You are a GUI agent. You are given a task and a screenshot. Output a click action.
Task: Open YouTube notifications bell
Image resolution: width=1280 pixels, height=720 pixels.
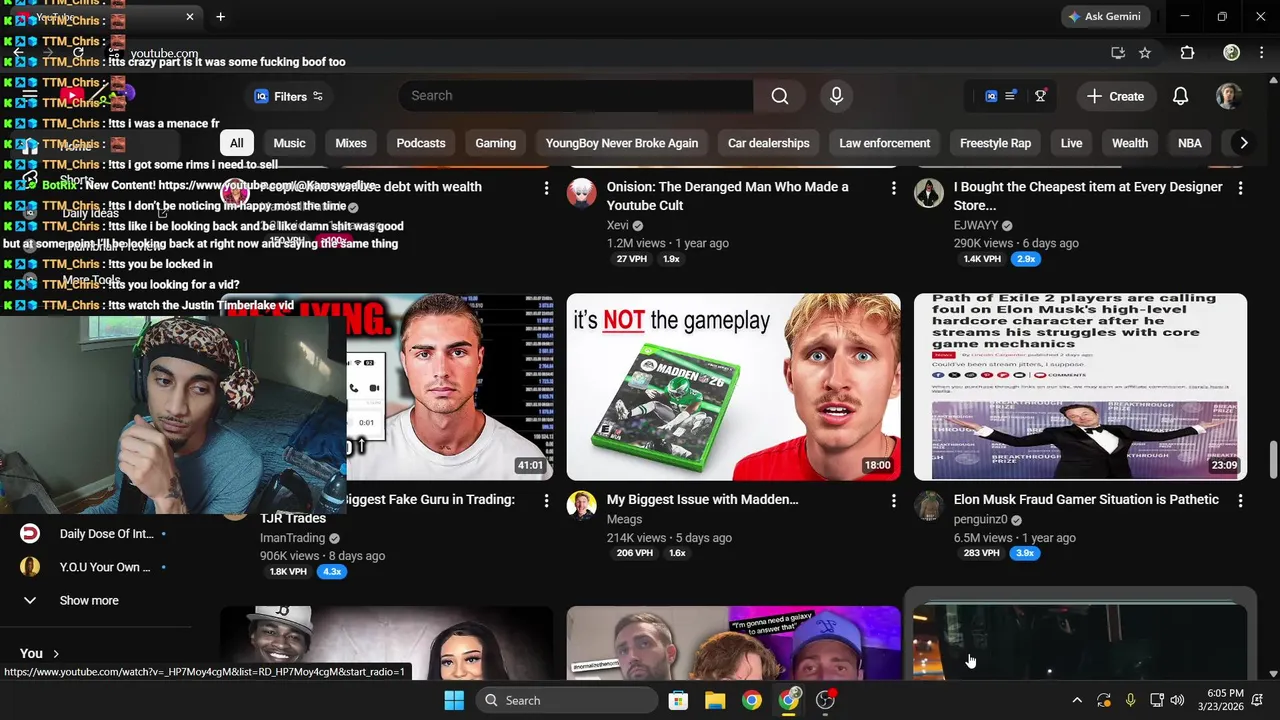tap(1181, 96)
